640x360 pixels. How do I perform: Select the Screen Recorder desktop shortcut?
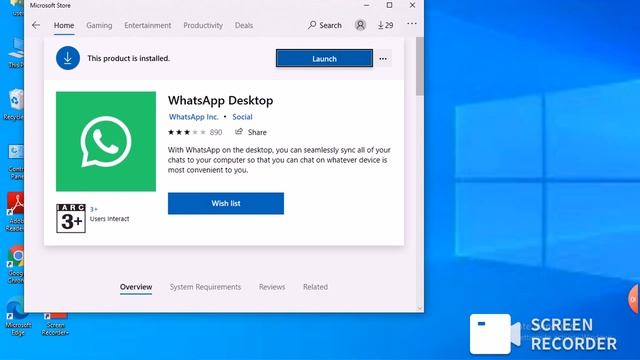(x=56, y=324)
